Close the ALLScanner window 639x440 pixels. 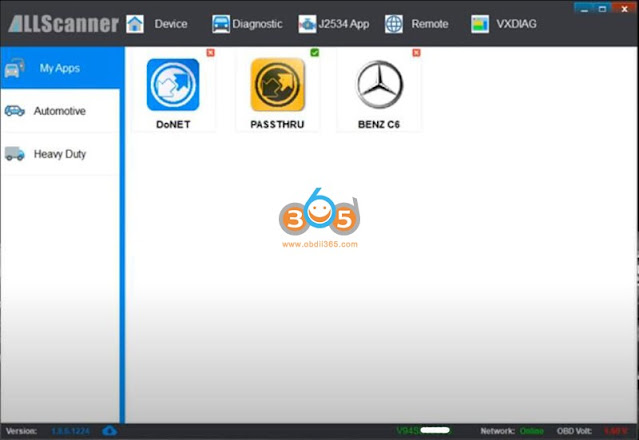[x=624, y=9]
